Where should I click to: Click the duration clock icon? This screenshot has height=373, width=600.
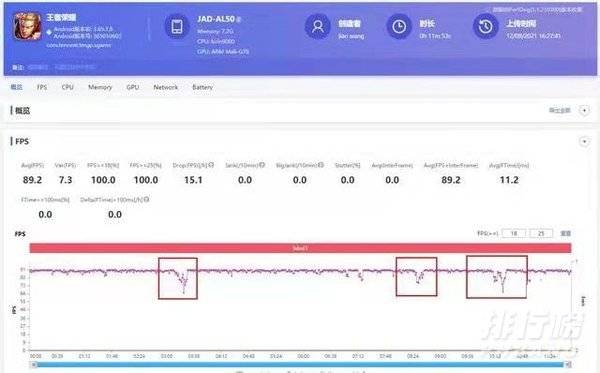click(399, 26)
